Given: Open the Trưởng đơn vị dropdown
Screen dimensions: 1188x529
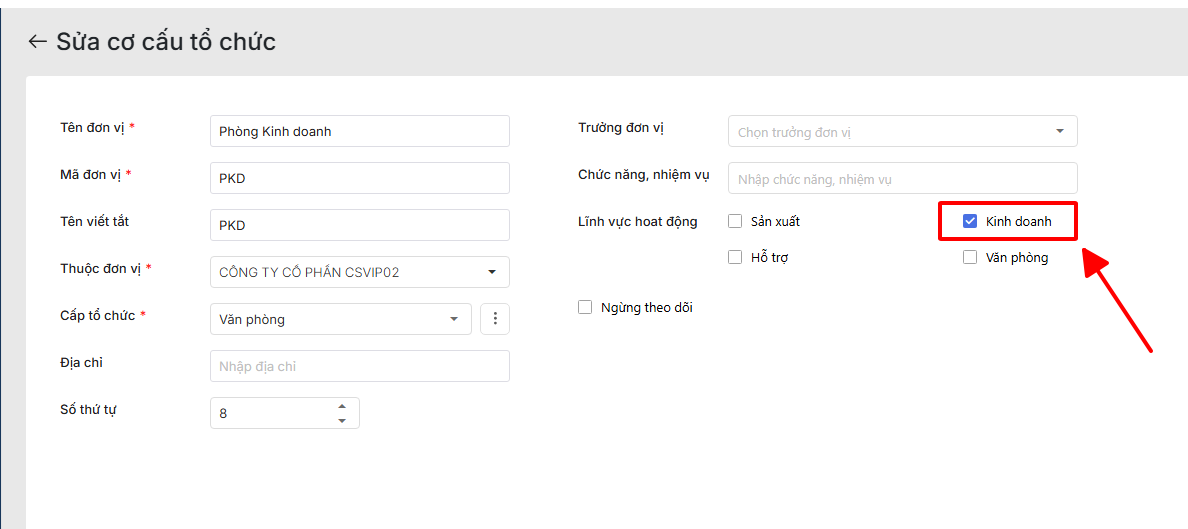Looking at the screenshot, I should 1059,131.
